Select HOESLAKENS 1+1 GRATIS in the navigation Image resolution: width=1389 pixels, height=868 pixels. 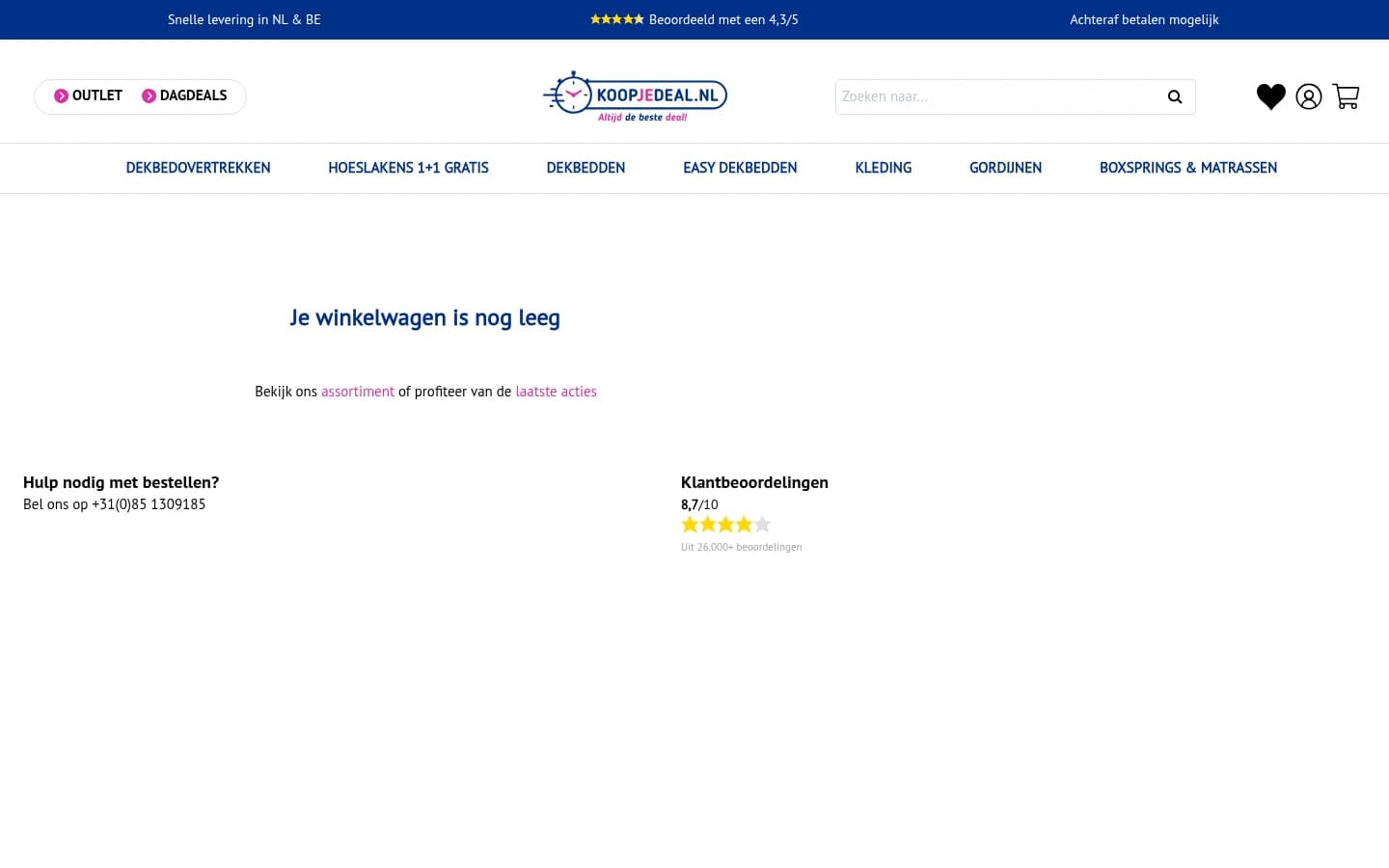click(408, 168)
